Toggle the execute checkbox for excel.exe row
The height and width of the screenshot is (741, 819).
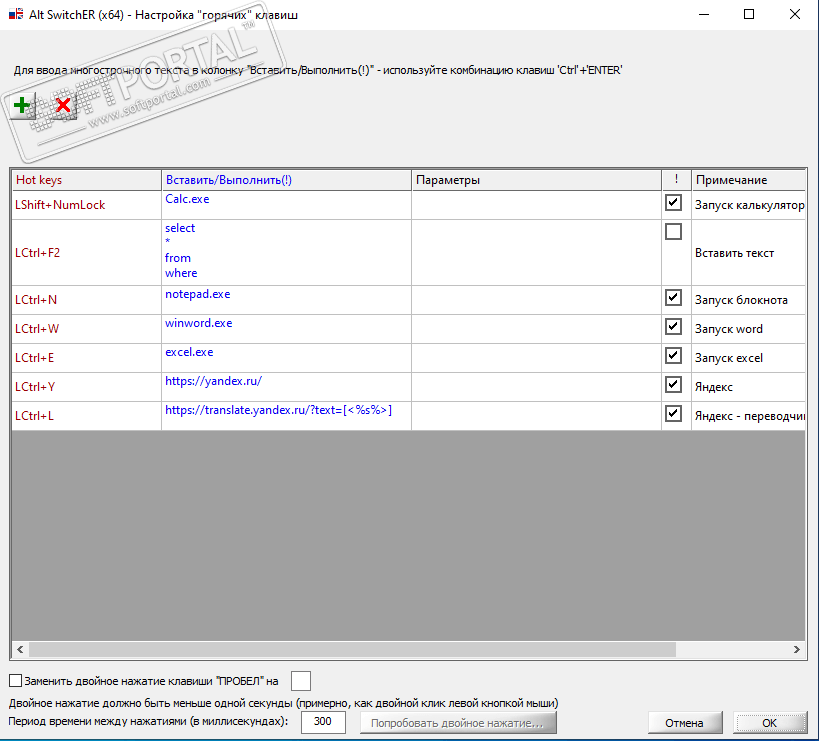click(x=673, y=356)
